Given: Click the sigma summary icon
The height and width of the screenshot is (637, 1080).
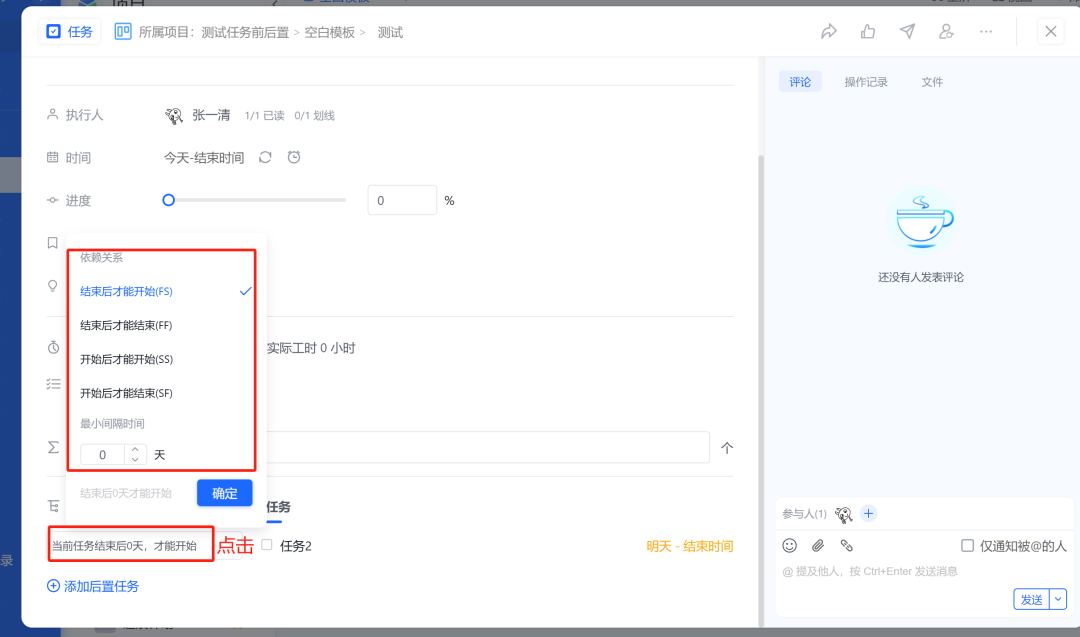Looking at the screenshot, I should click(x=53, y=448).
